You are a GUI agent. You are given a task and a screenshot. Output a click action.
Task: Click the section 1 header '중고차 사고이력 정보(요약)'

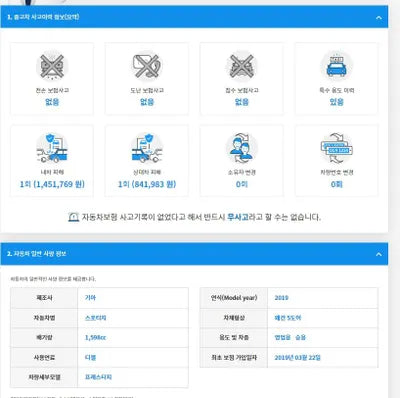43,17
